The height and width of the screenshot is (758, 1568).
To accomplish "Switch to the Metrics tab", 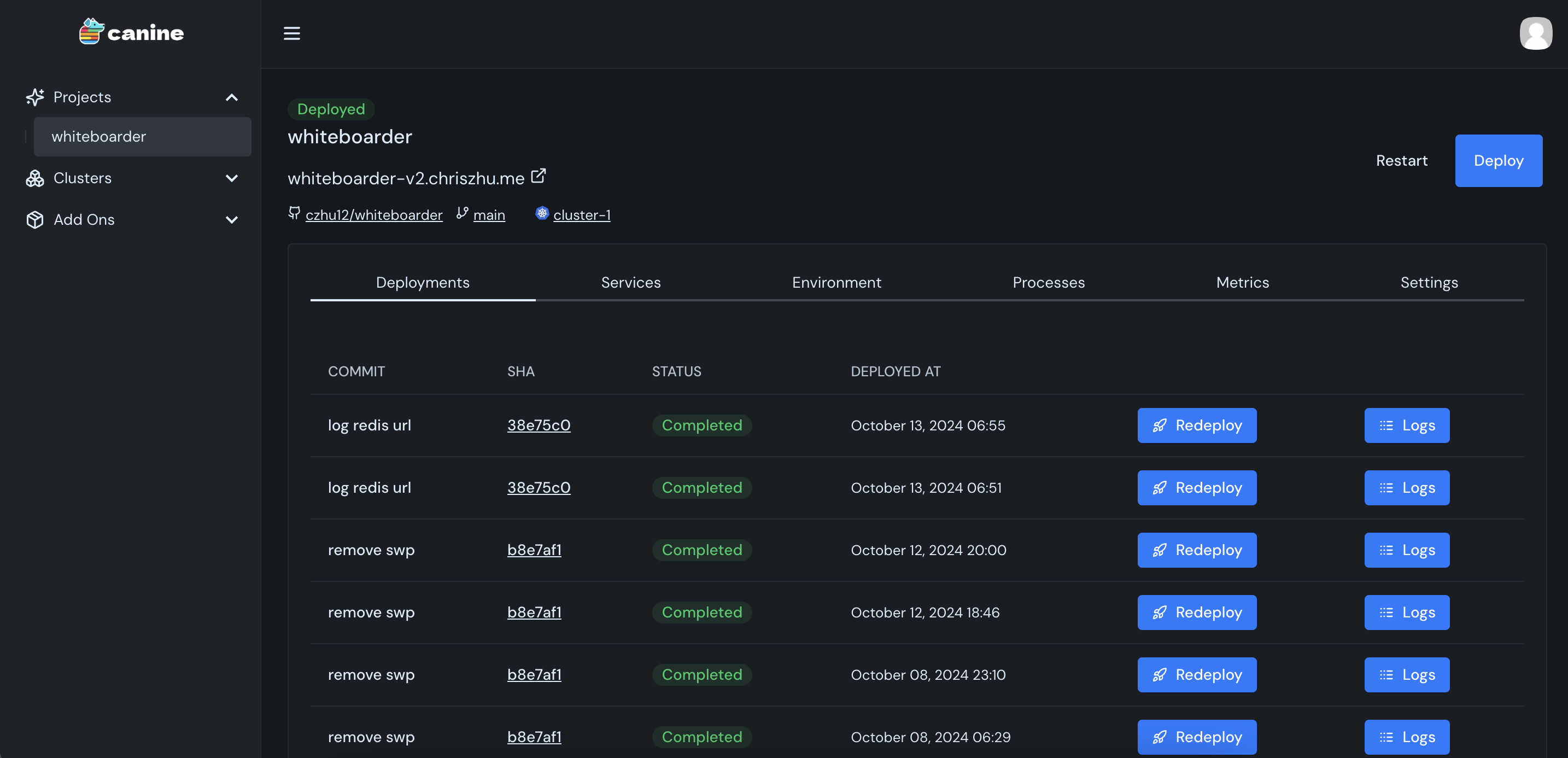I will pyautogui.click(x=1242, y=283).
